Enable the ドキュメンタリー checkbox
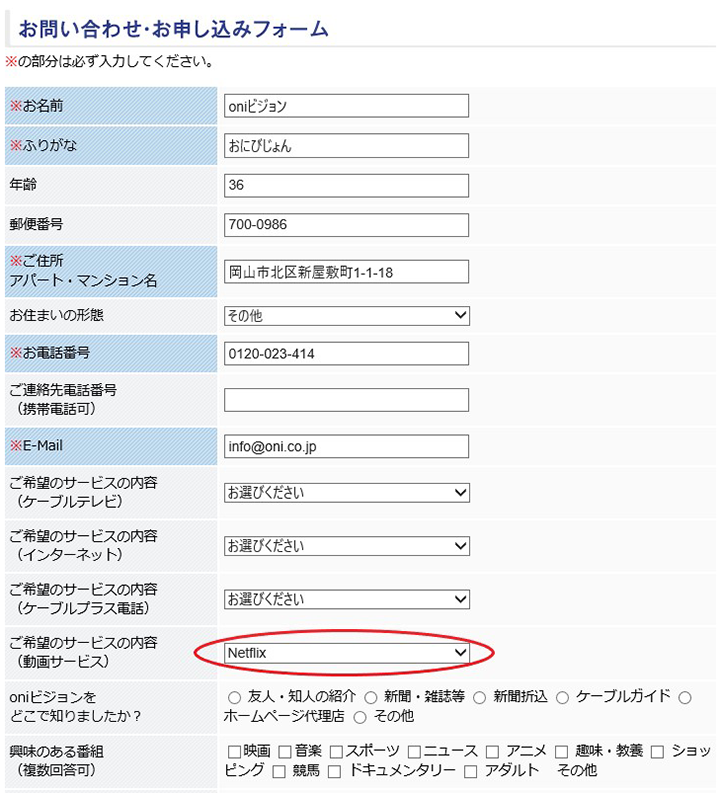Image resolution: width=720 pixels, height=793 pixels. (334, 772)
